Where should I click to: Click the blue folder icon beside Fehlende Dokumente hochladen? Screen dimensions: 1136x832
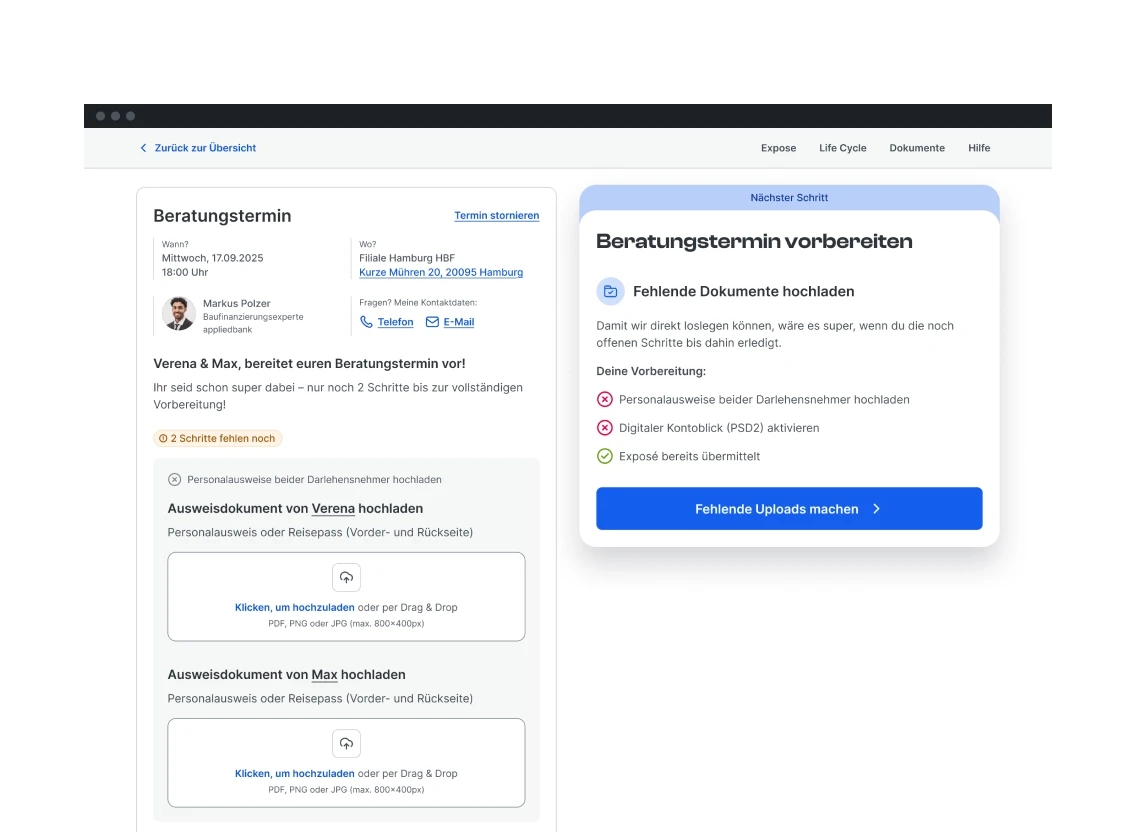(x=611, y=291)
